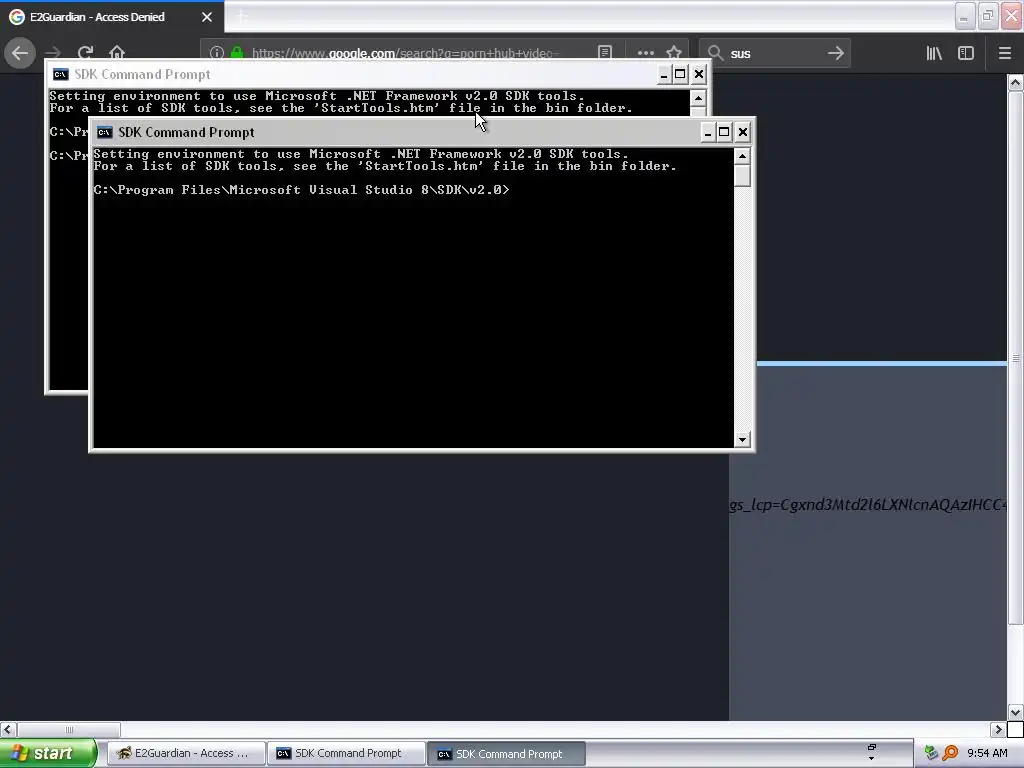The width and height of the screenshot is (1024, 768).
Task: Open the Library icon in the Firefox toolbar
Action: 934,53
